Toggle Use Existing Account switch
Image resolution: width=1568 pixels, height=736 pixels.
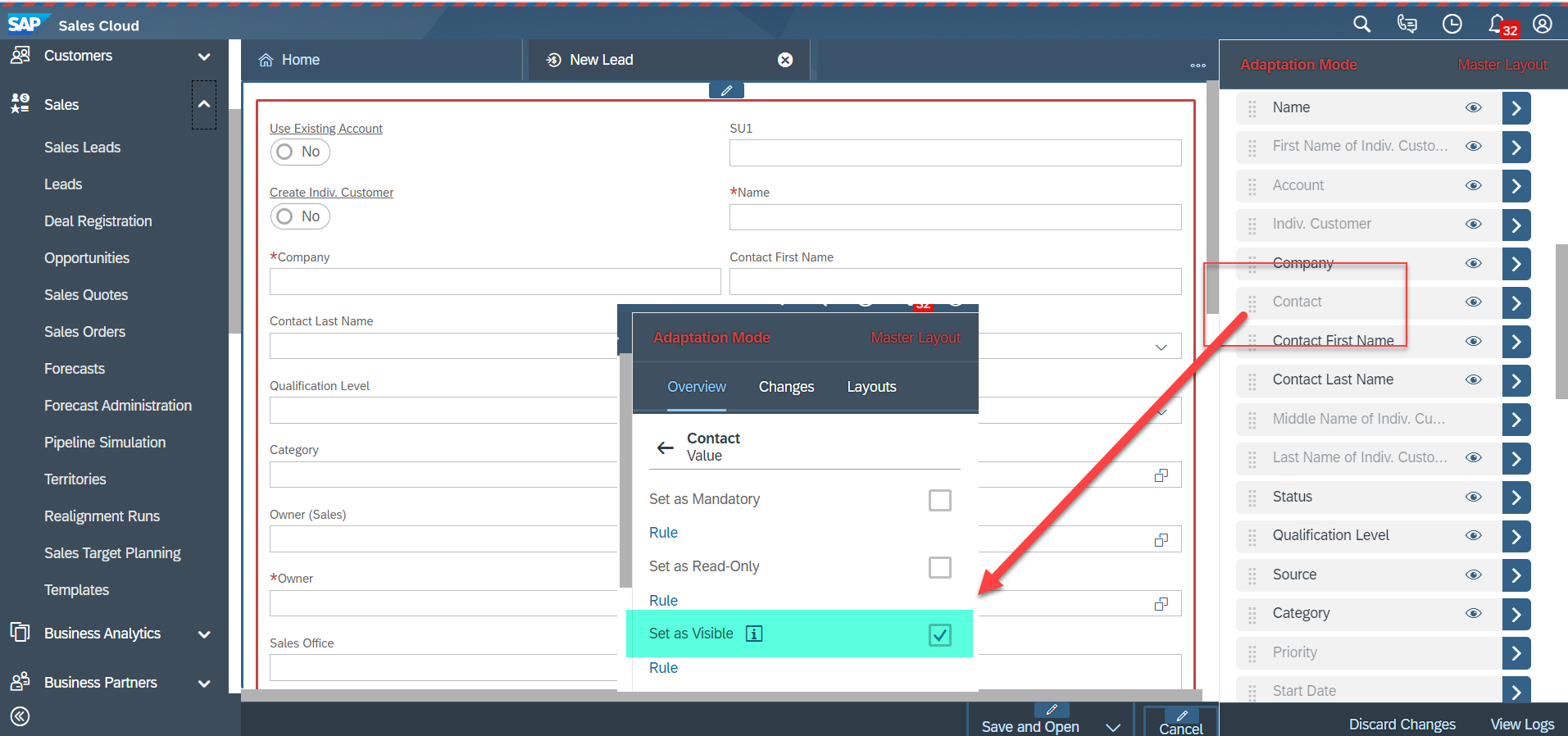300,152
